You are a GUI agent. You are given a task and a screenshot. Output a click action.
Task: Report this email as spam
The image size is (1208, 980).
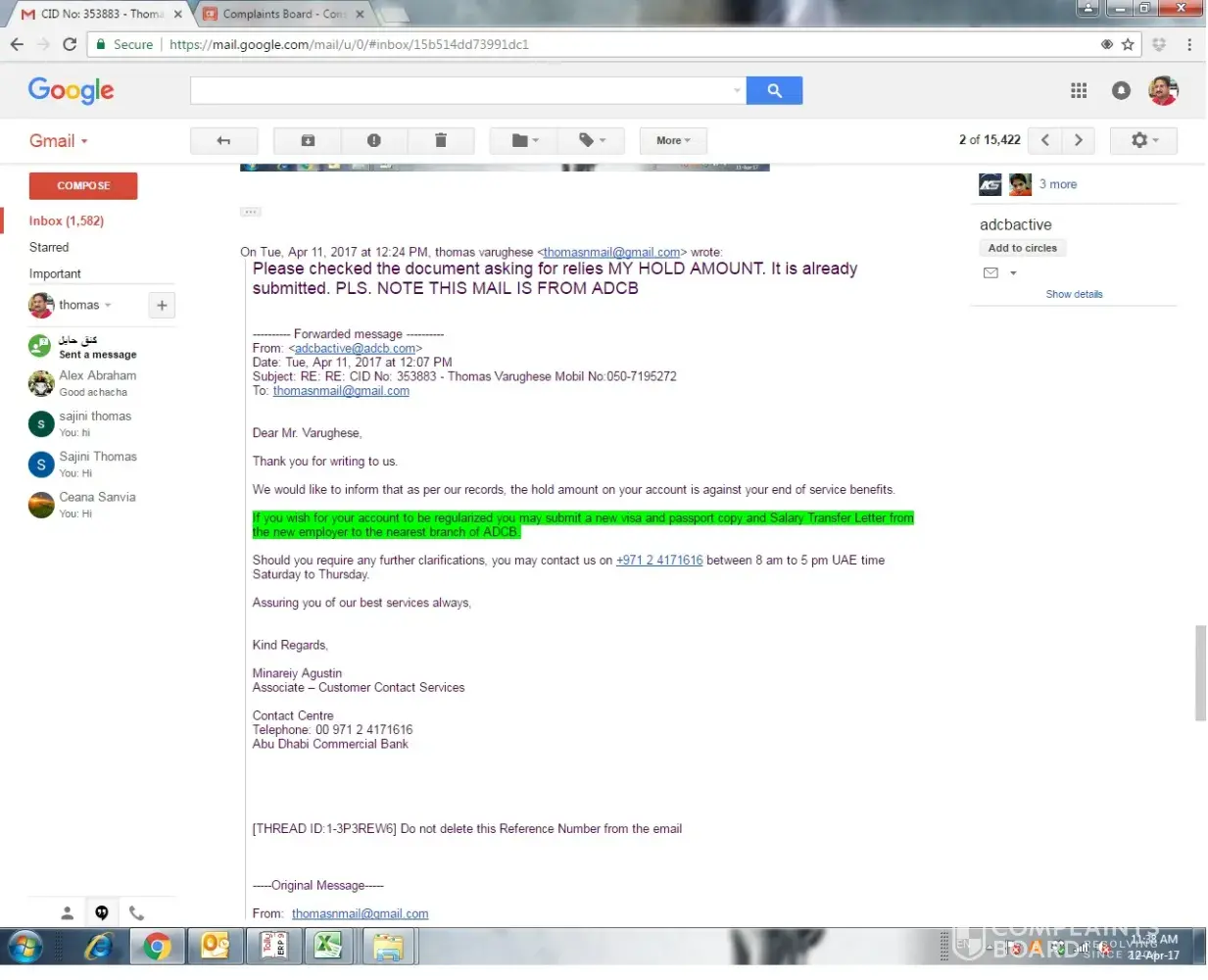click(x=374, y=140)
